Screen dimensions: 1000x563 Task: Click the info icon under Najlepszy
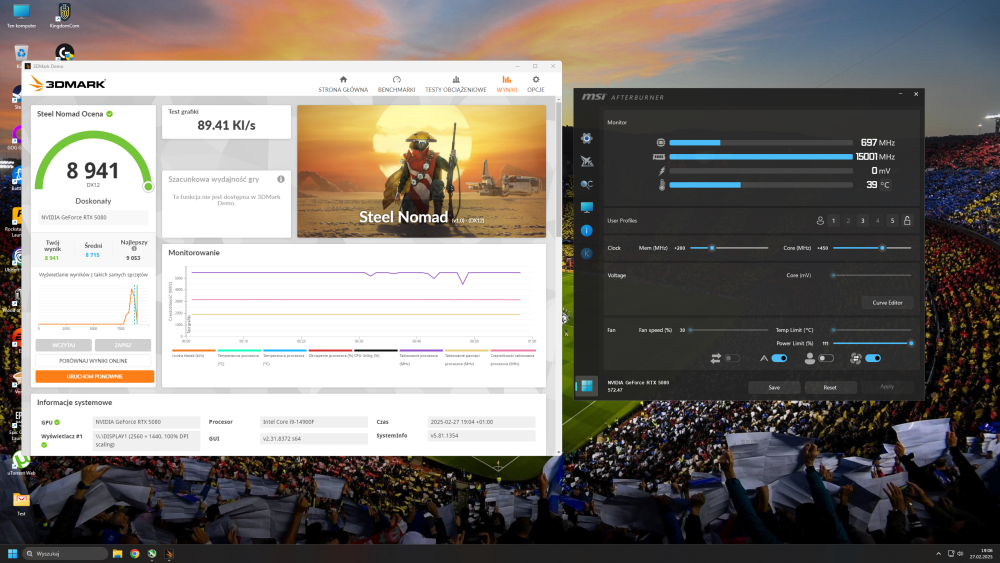pos(134,249)
